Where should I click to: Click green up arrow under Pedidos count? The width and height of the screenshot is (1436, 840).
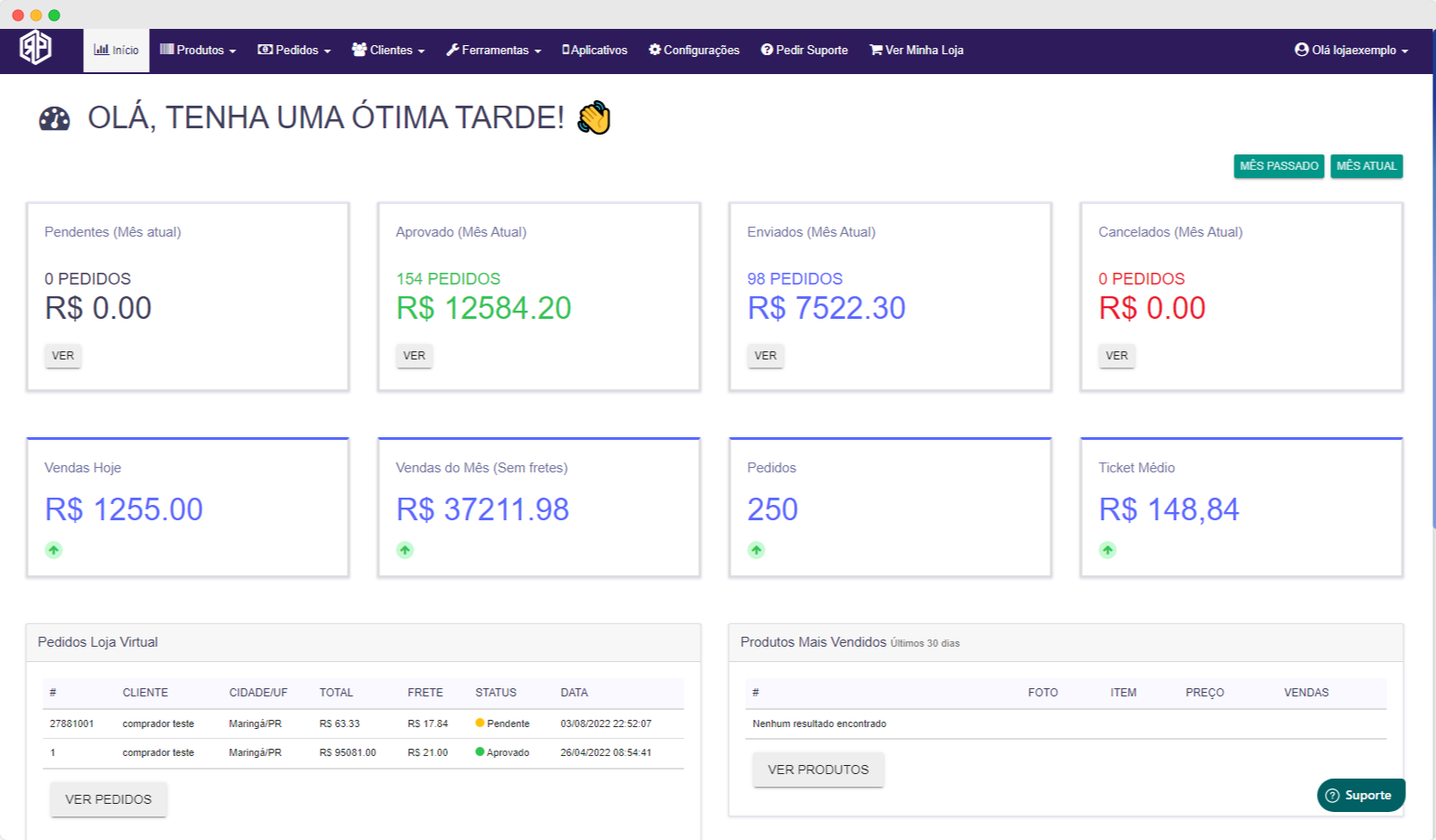(756, 550)
